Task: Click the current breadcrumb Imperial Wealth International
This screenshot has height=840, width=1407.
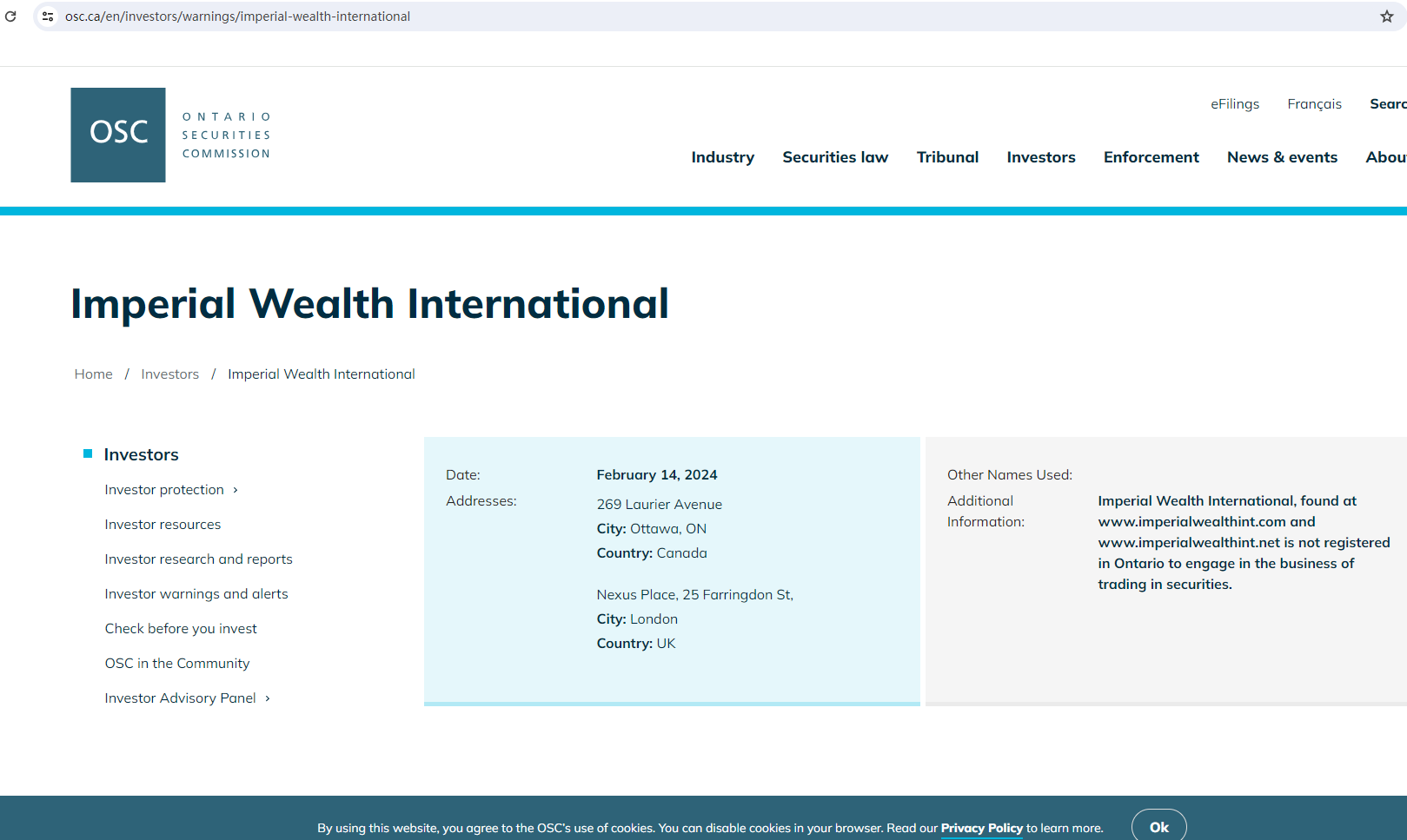Action: [x=322, y=374]
